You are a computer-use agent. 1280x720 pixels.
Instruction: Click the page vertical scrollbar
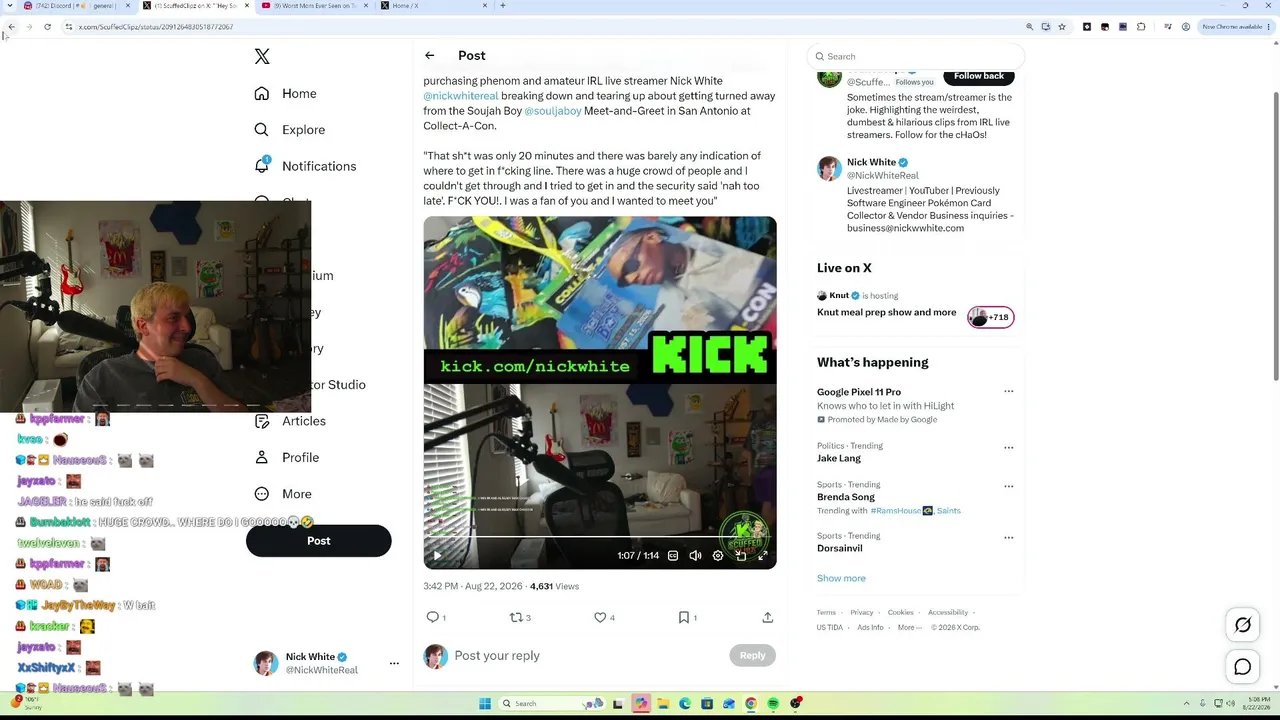click(x=1275, y=235)
